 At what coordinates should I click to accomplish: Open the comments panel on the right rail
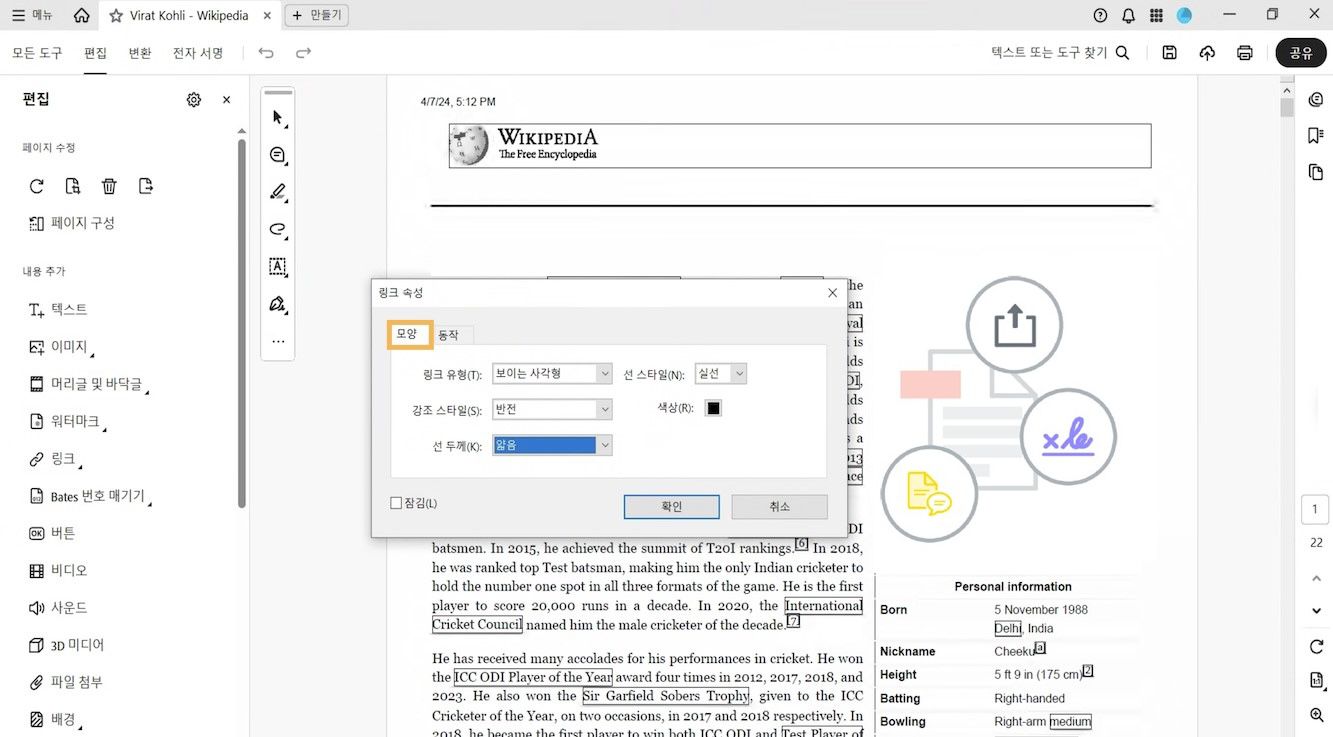(x=1316, y=99)
